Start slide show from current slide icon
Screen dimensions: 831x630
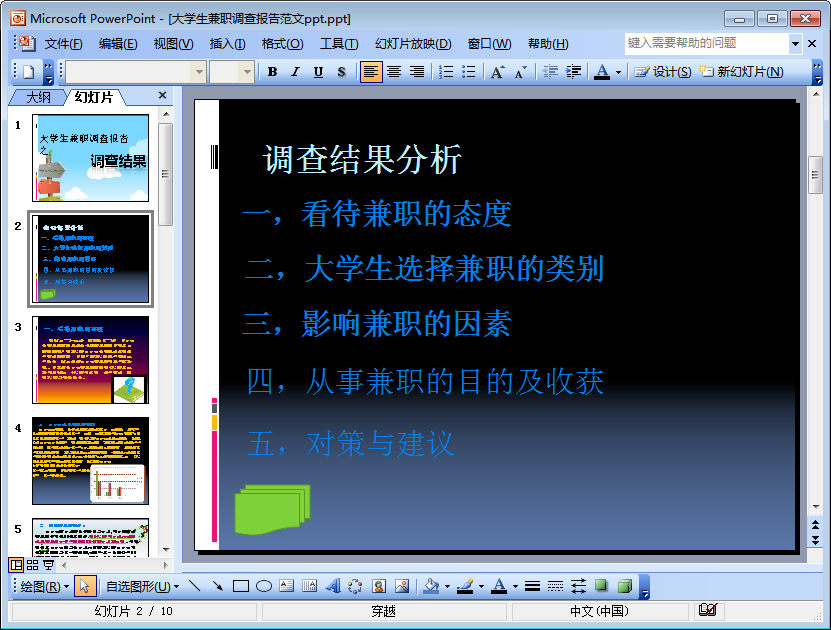(x=48, y=565)
